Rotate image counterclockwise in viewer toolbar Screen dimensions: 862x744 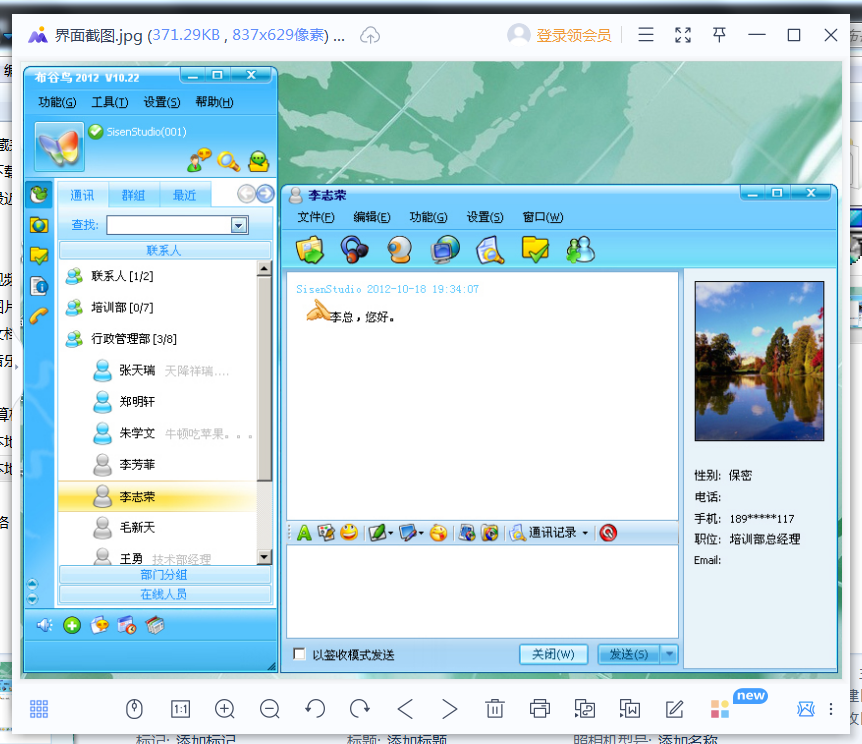click(x=315, y=709)
